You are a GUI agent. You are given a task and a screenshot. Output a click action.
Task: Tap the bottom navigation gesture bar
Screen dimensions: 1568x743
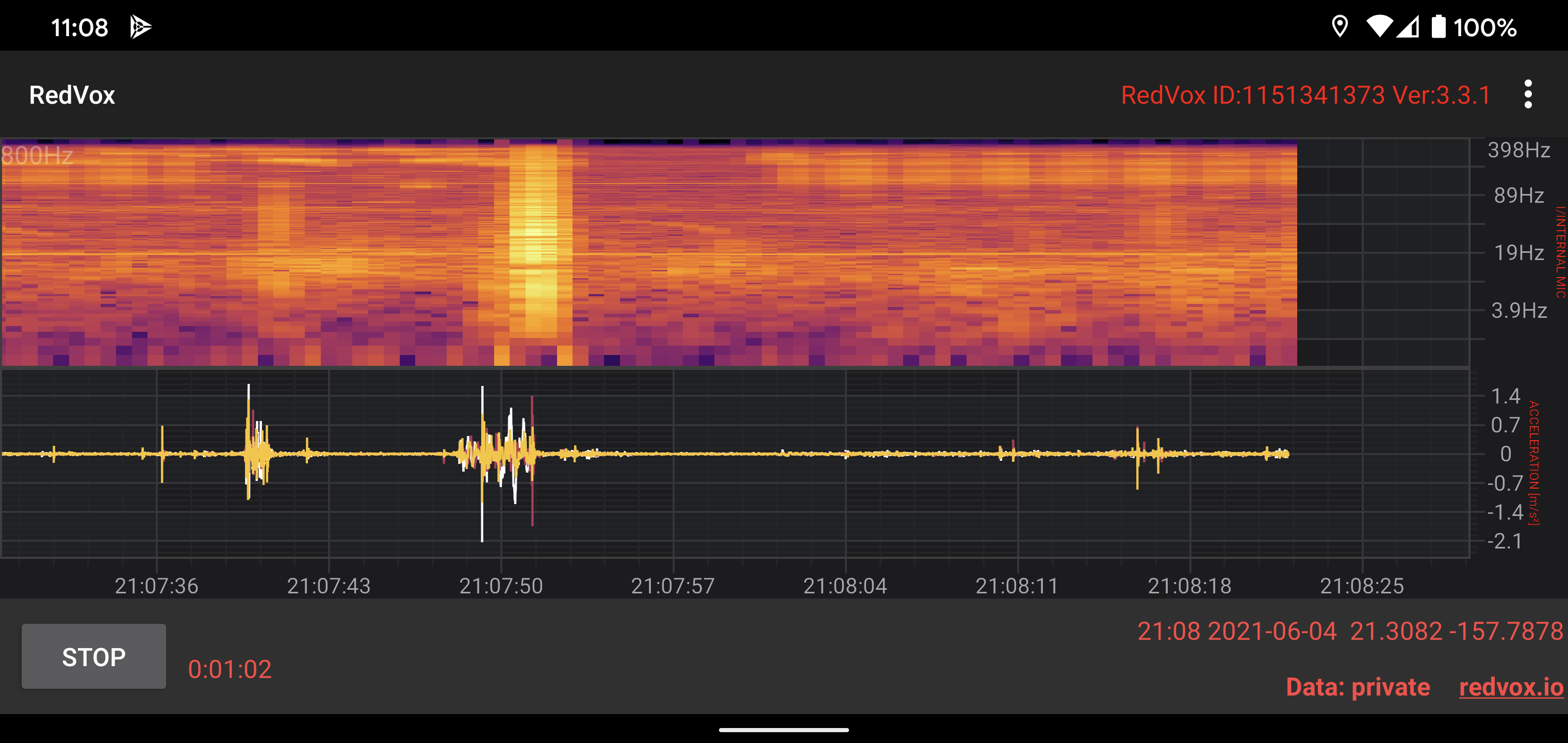783,729
